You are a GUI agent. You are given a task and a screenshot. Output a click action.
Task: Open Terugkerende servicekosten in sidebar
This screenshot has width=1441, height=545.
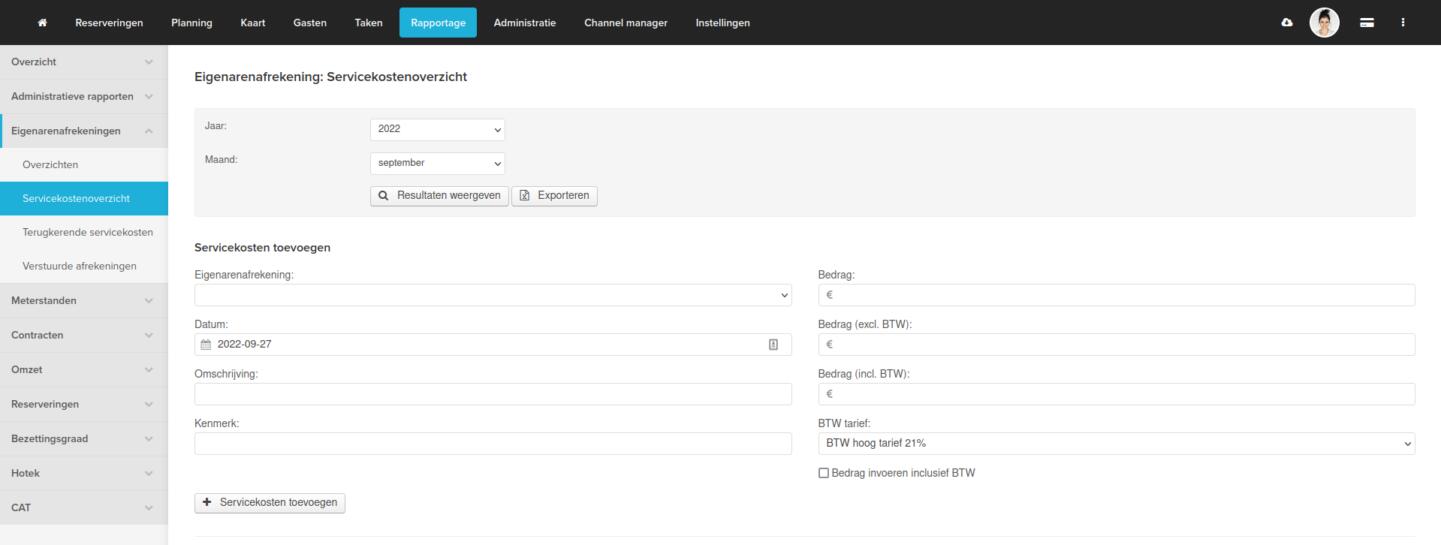87,232
